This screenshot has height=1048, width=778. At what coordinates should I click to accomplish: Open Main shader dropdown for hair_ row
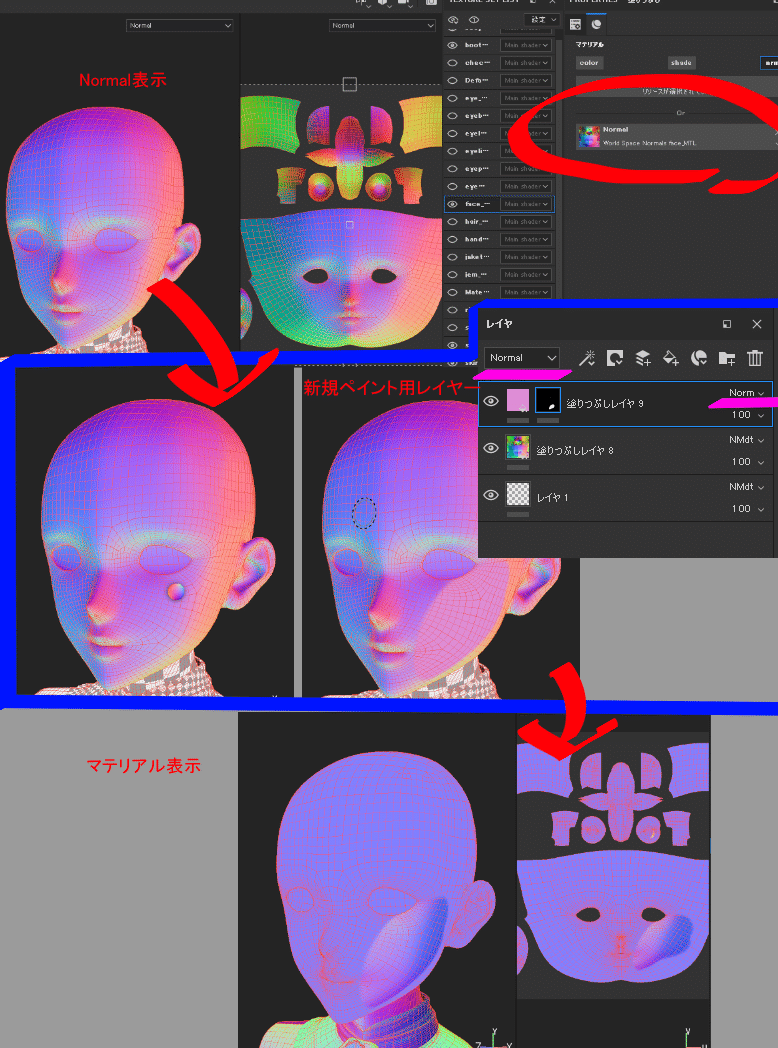(526, 222)
